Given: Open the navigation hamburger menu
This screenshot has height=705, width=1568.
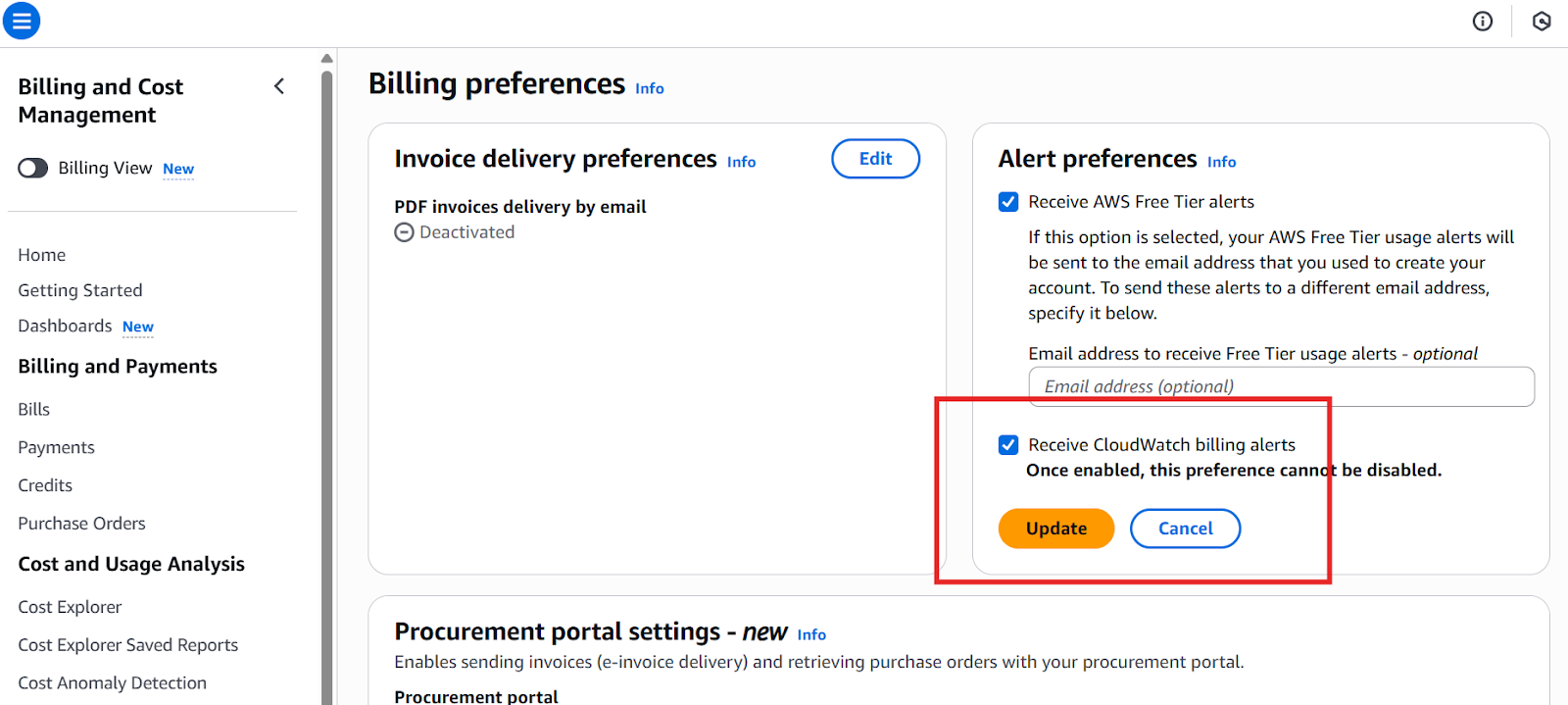Looking at the screenshot, I should (x=21, y=21).
